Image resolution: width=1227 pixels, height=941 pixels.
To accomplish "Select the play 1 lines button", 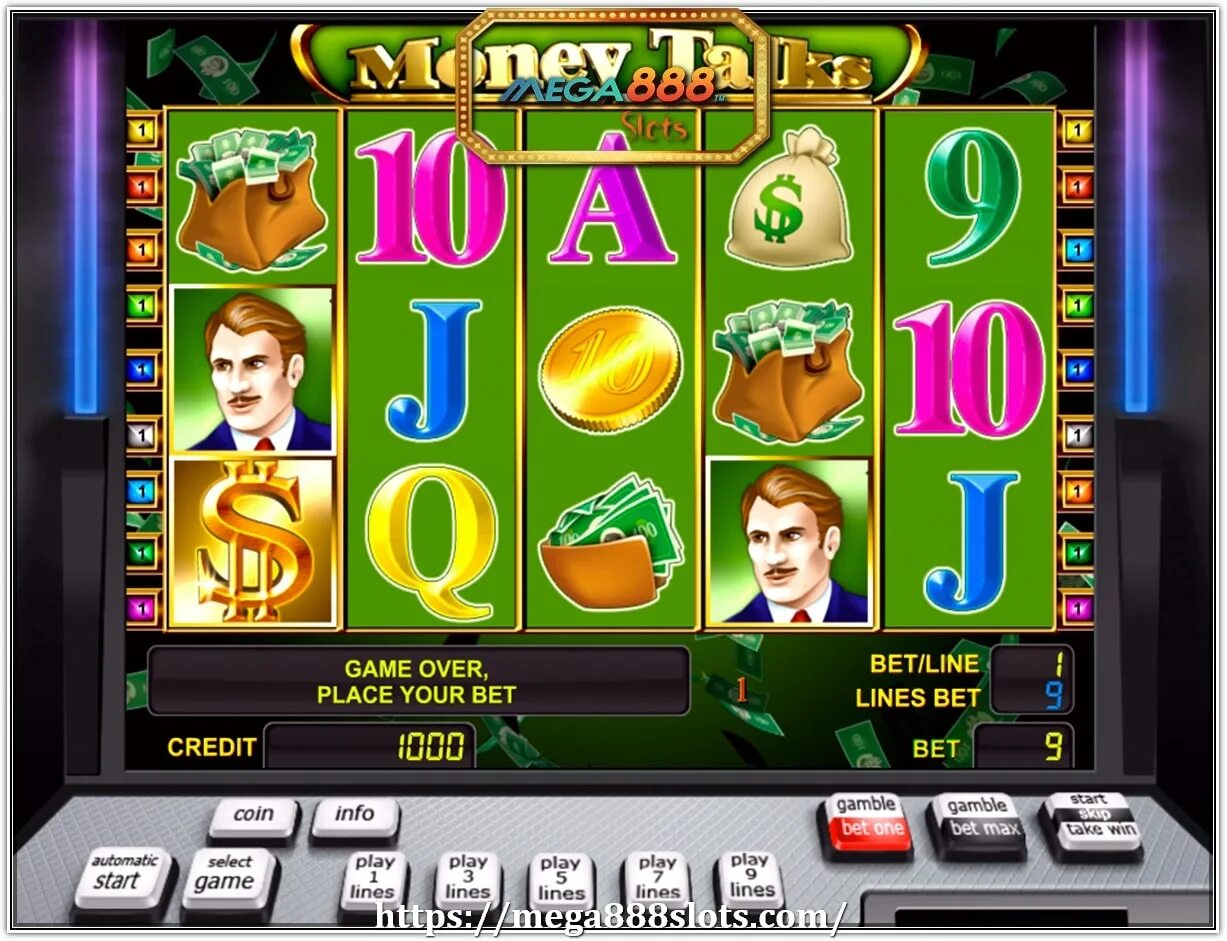I will point(373,879).
